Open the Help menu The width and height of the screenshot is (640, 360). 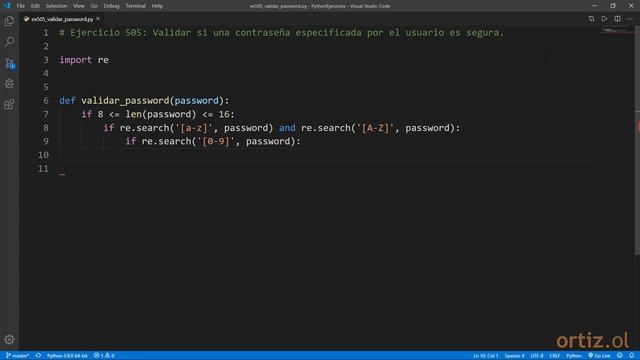point(157,6)
